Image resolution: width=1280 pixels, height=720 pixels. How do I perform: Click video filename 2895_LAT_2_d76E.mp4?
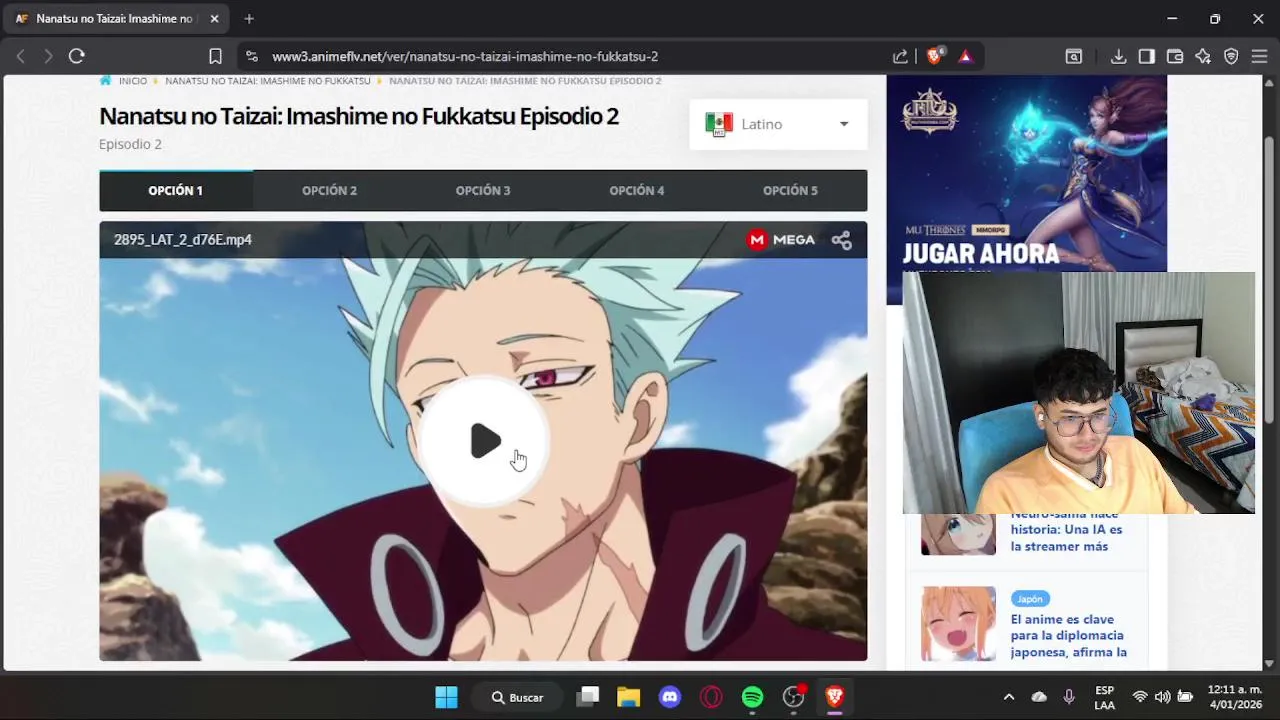tap(183, 240)
